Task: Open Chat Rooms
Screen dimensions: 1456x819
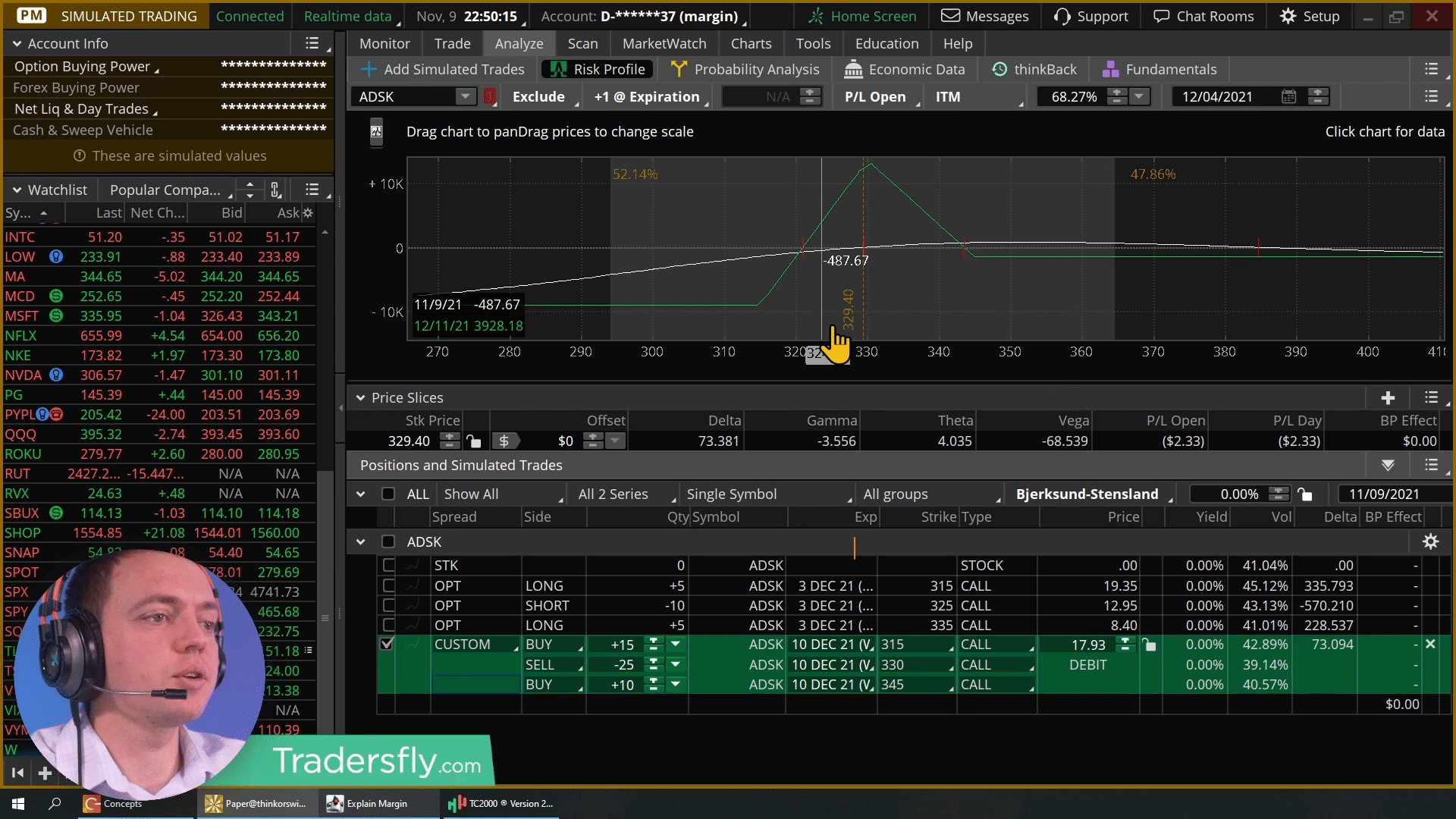Action: (1203, 16)
